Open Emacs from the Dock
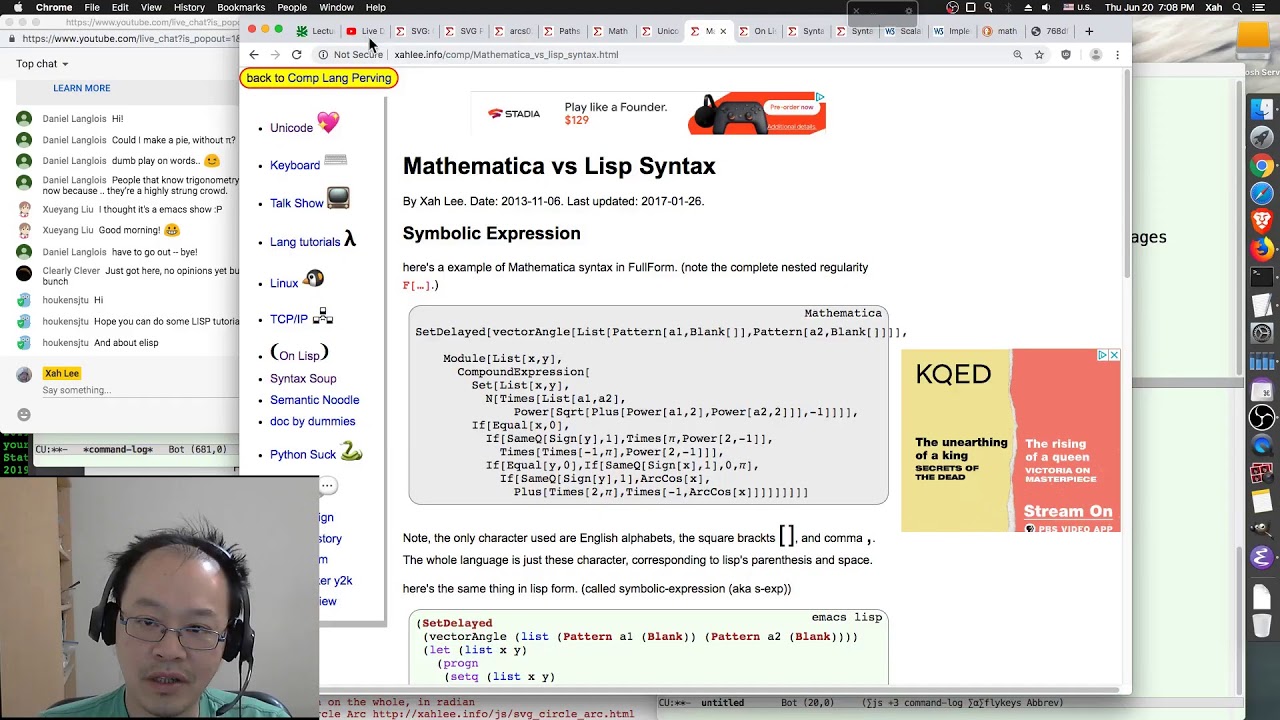The image size is (1280, 720). pos(1262,558)
